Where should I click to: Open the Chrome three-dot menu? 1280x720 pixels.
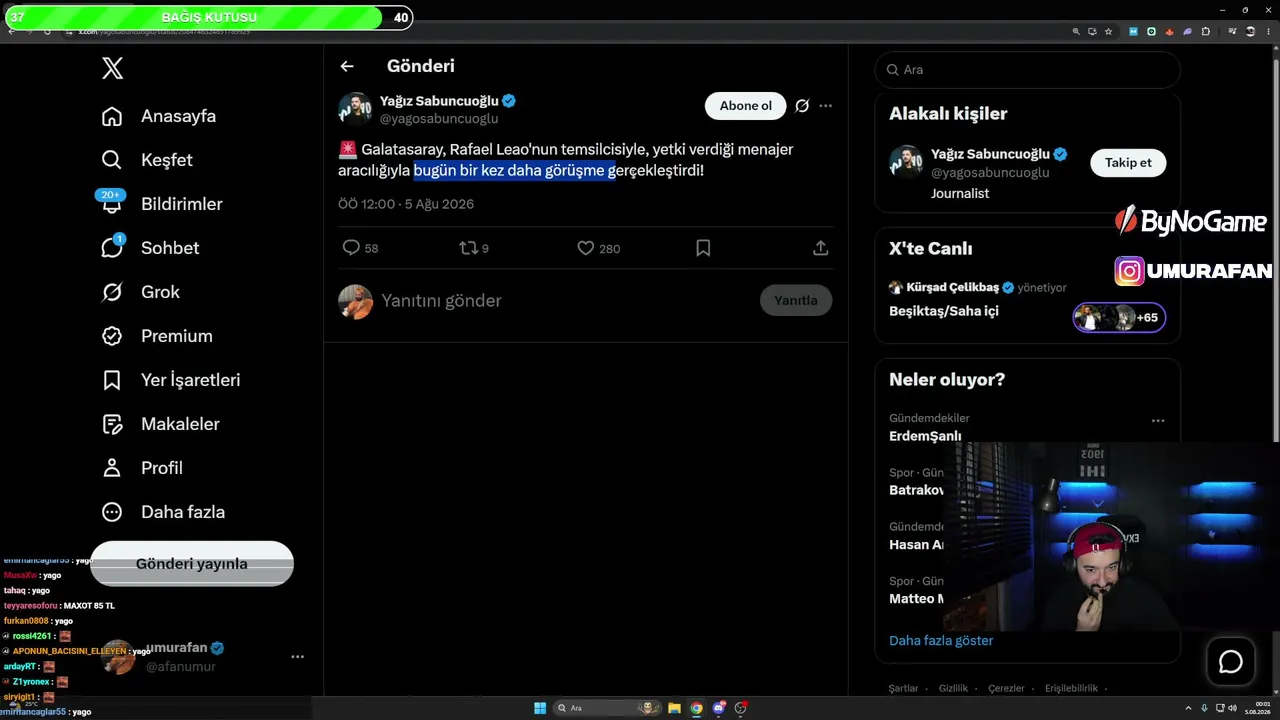[x=1266, y=31]
